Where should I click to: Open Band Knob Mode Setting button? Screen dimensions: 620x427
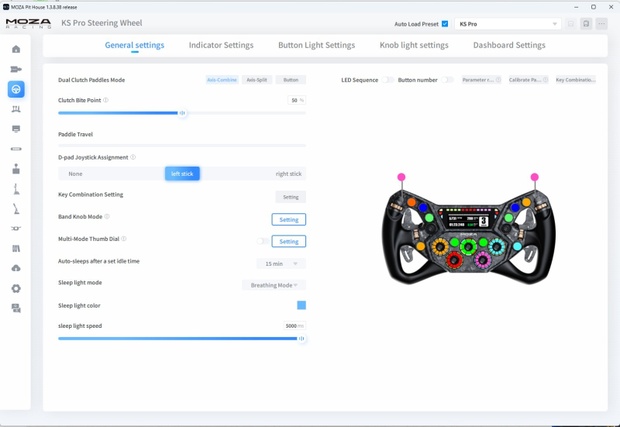(x=289, y=219)
